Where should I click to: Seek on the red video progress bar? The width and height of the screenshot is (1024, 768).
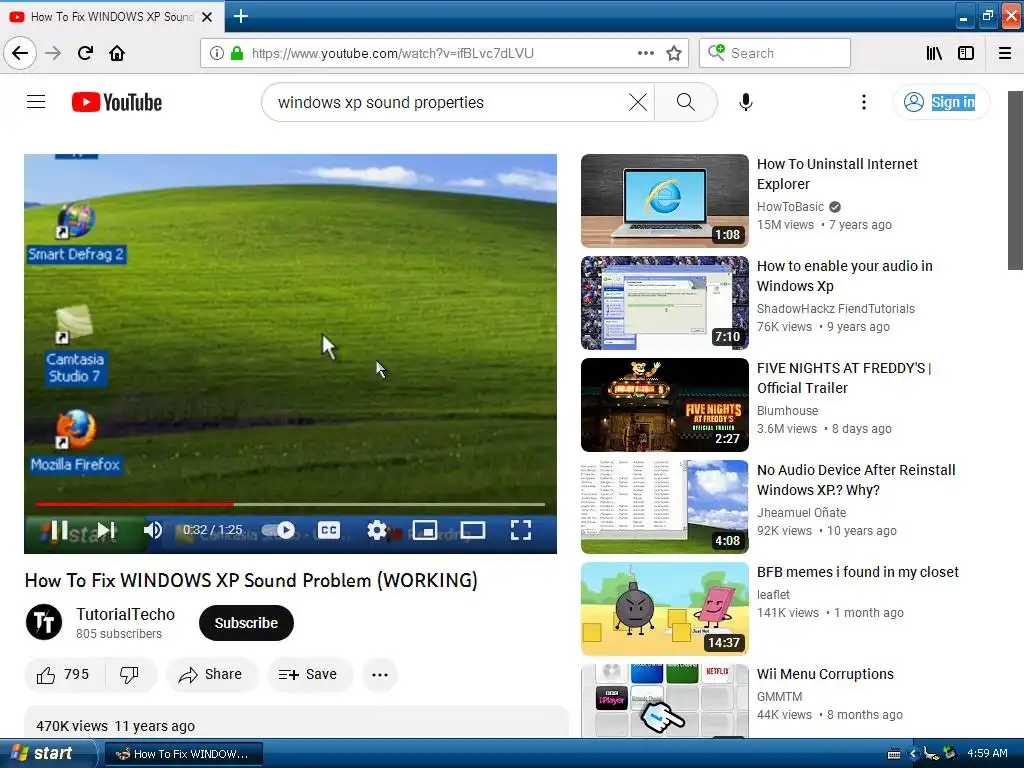(291, 504)
